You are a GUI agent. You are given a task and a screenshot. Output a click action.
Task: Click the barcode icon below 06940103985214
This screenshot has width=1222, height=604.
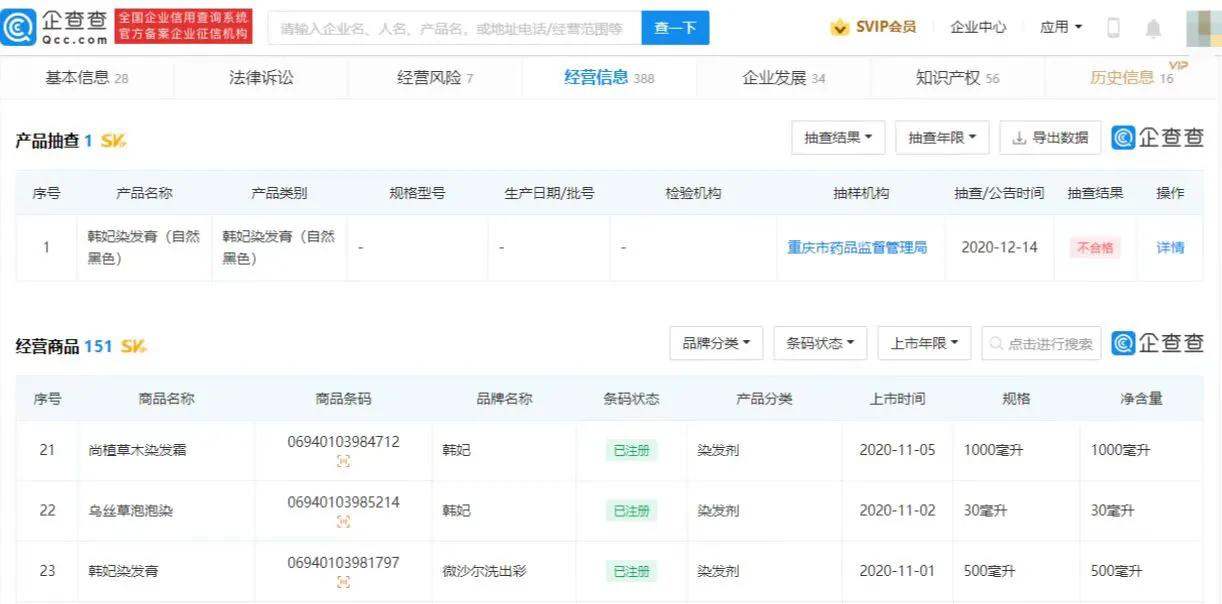(x=343, y=521)
